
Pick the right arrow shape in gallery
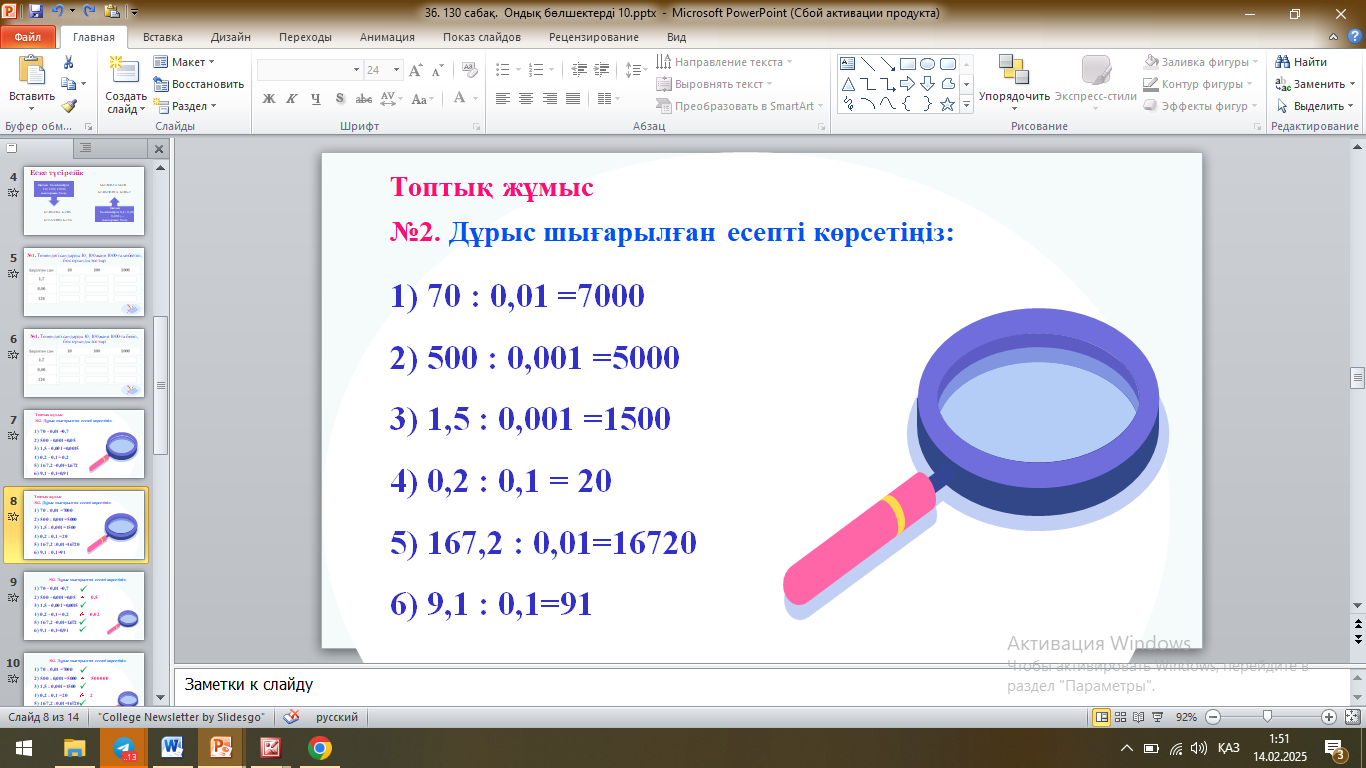click(908, 83)
